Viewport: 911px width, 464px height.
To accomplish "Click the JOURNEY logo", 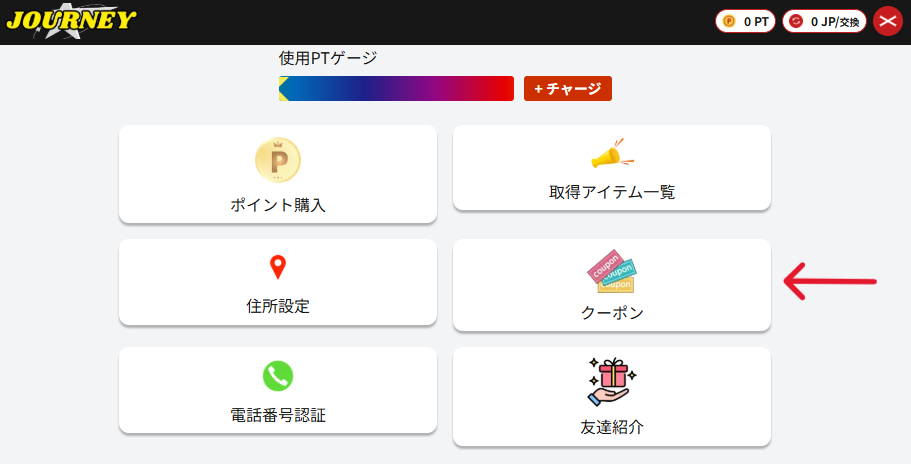I will click(70, 20).
